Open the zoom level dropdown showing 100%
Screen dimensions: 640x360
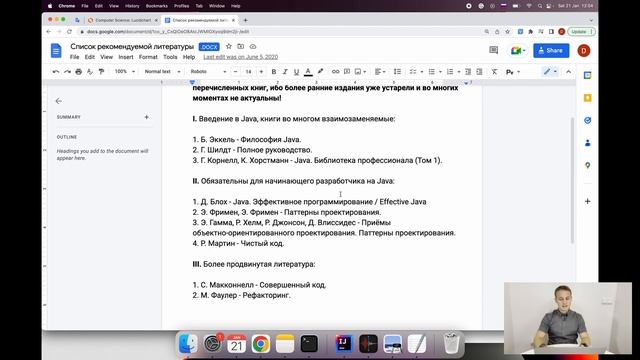tap(124, 72)
